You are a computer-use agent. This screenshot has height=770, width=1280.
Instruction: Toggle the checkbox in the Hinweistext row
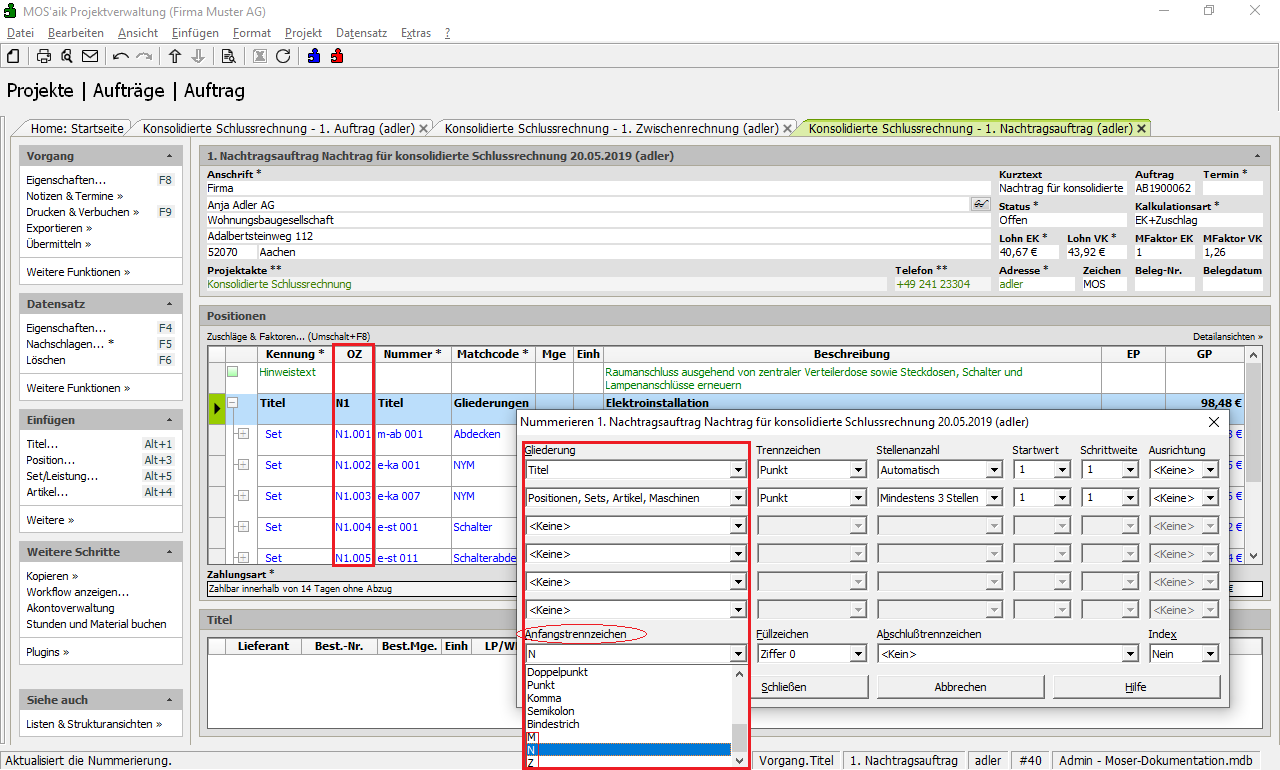click(233, 372)
